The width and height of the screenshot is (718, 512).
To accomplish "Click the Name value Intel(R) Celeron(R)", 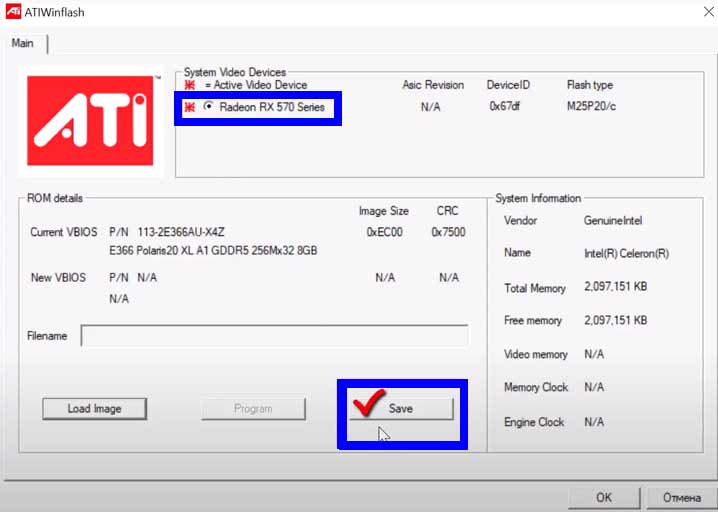I will (626, 254).
